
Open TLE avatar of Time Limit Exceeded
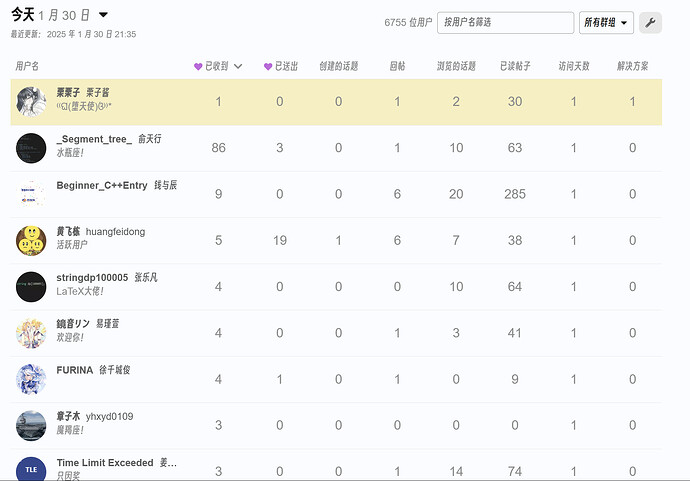[x=31, y=469]
